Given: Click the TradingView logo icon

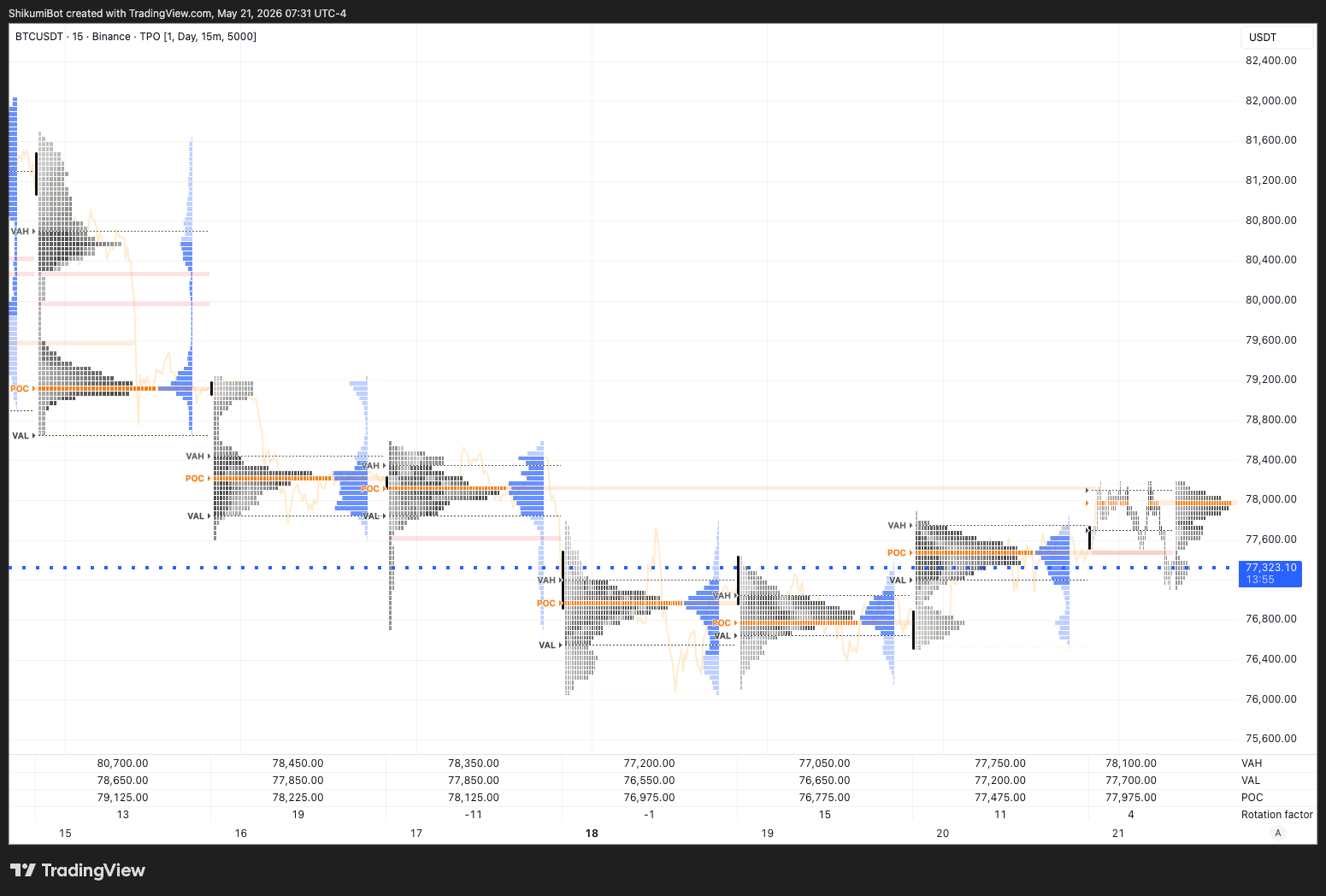Looking at the screenshot, I should tap(23, 870).
